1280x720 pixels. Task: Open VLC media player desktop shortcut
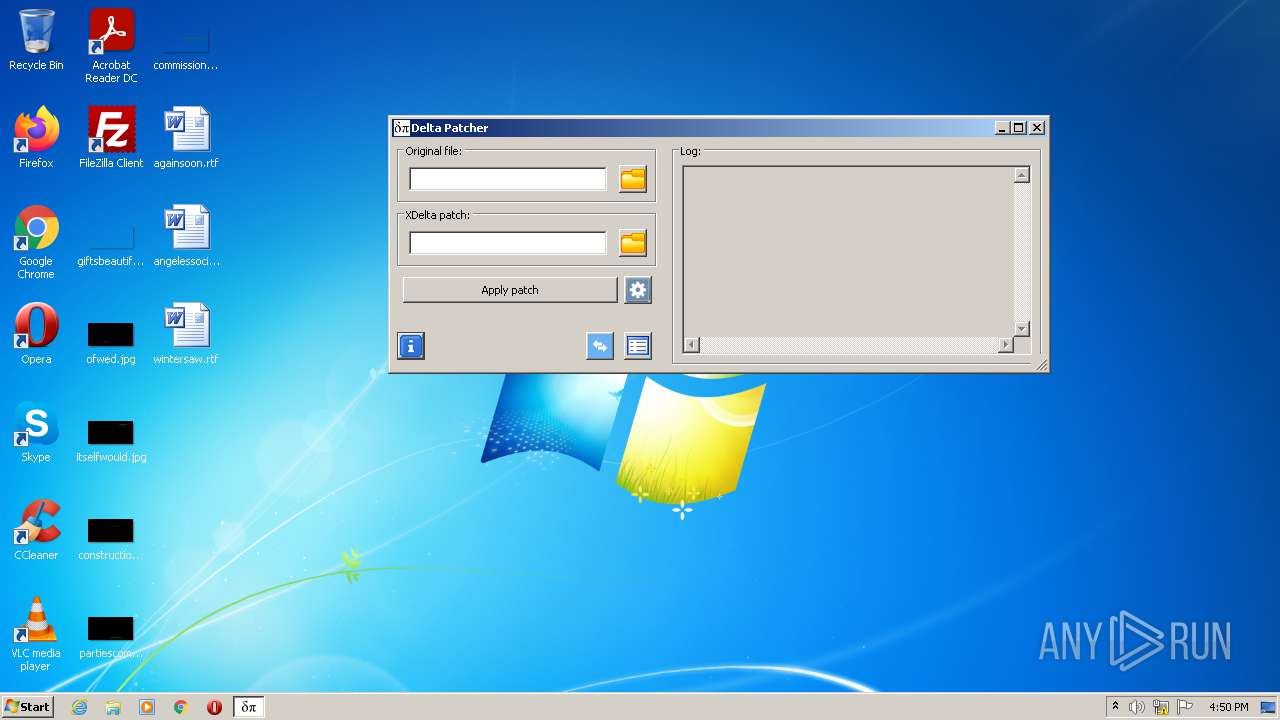pos(36,634)
